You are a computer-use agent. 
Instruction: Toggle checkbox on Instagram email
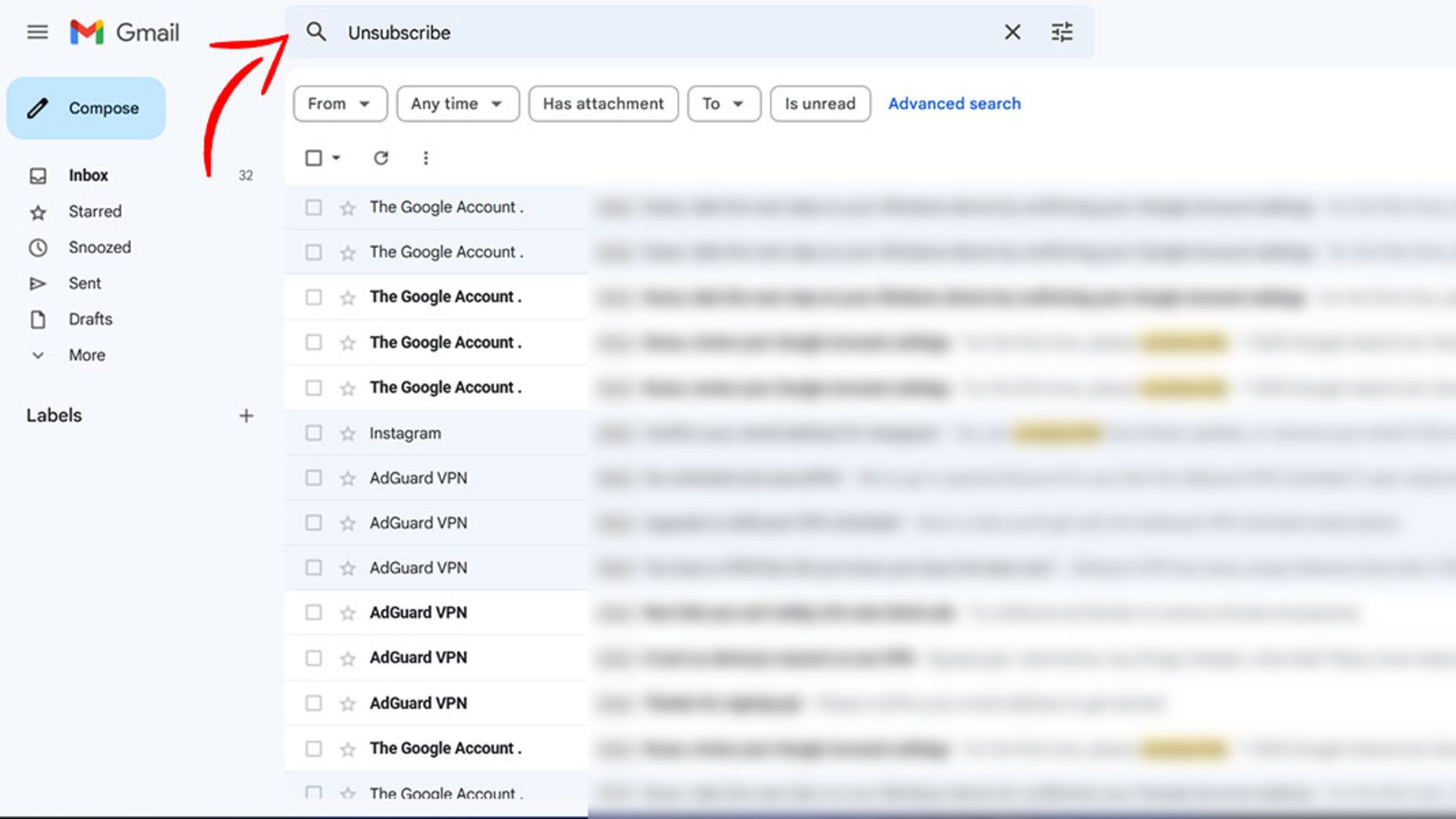tap(313, 432)
